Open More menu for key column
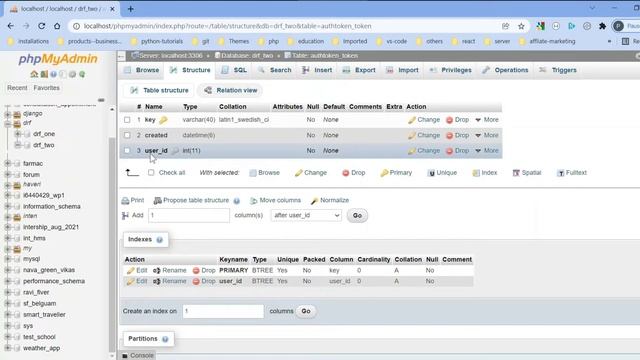This screenshot has height=360, width=640. (x=487, y=120)
